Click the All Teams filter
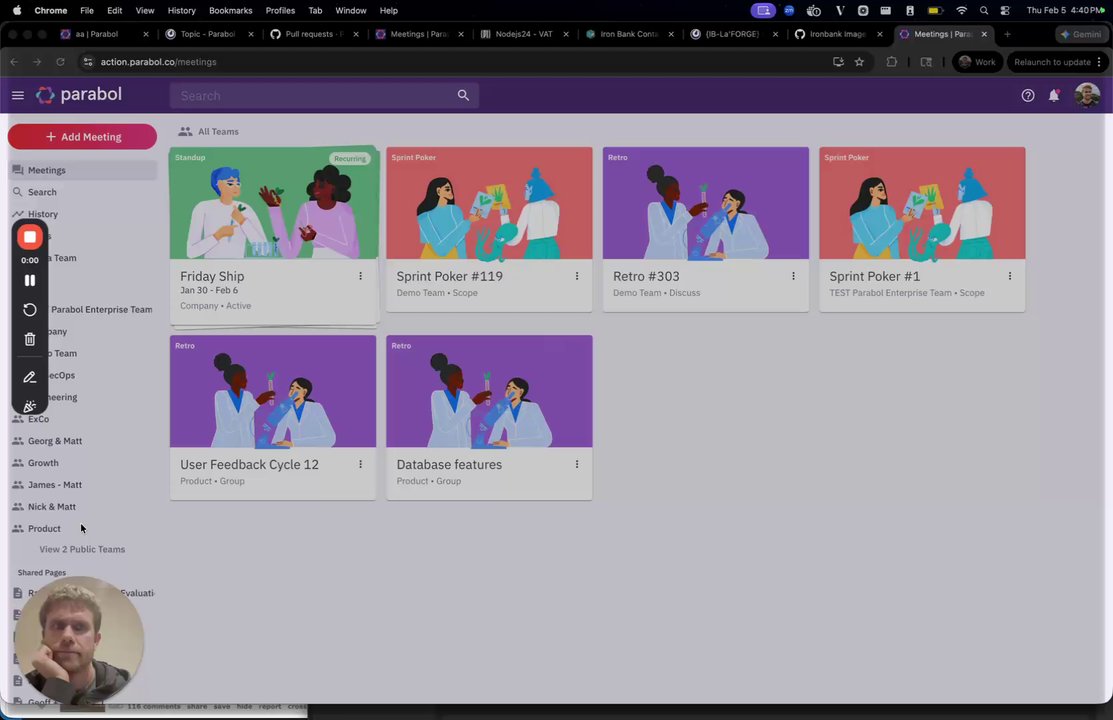 (209, 131)
